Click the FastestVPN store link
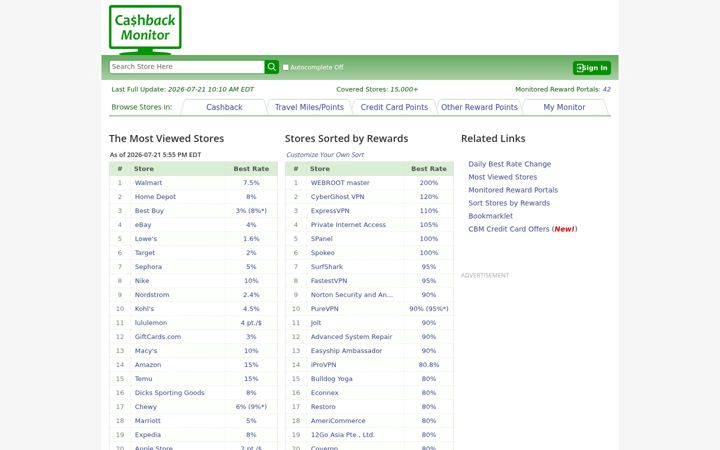 (329, 281)
